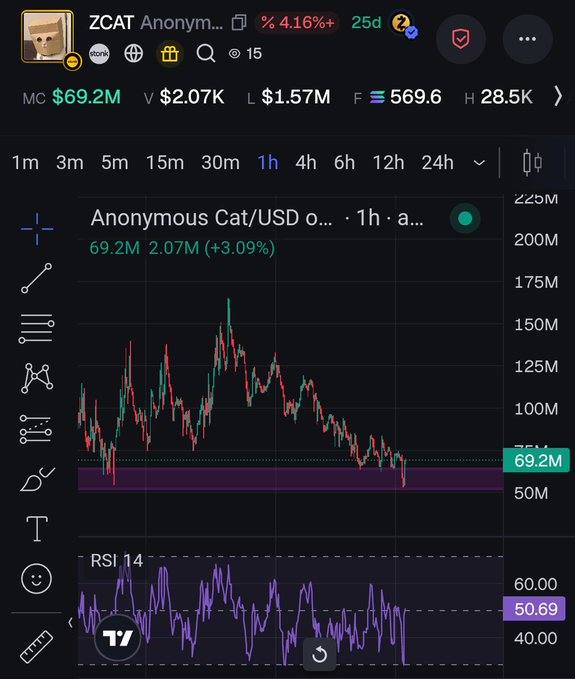
Task: Select the brush drawing tool
Action: [x=37, y=479]
